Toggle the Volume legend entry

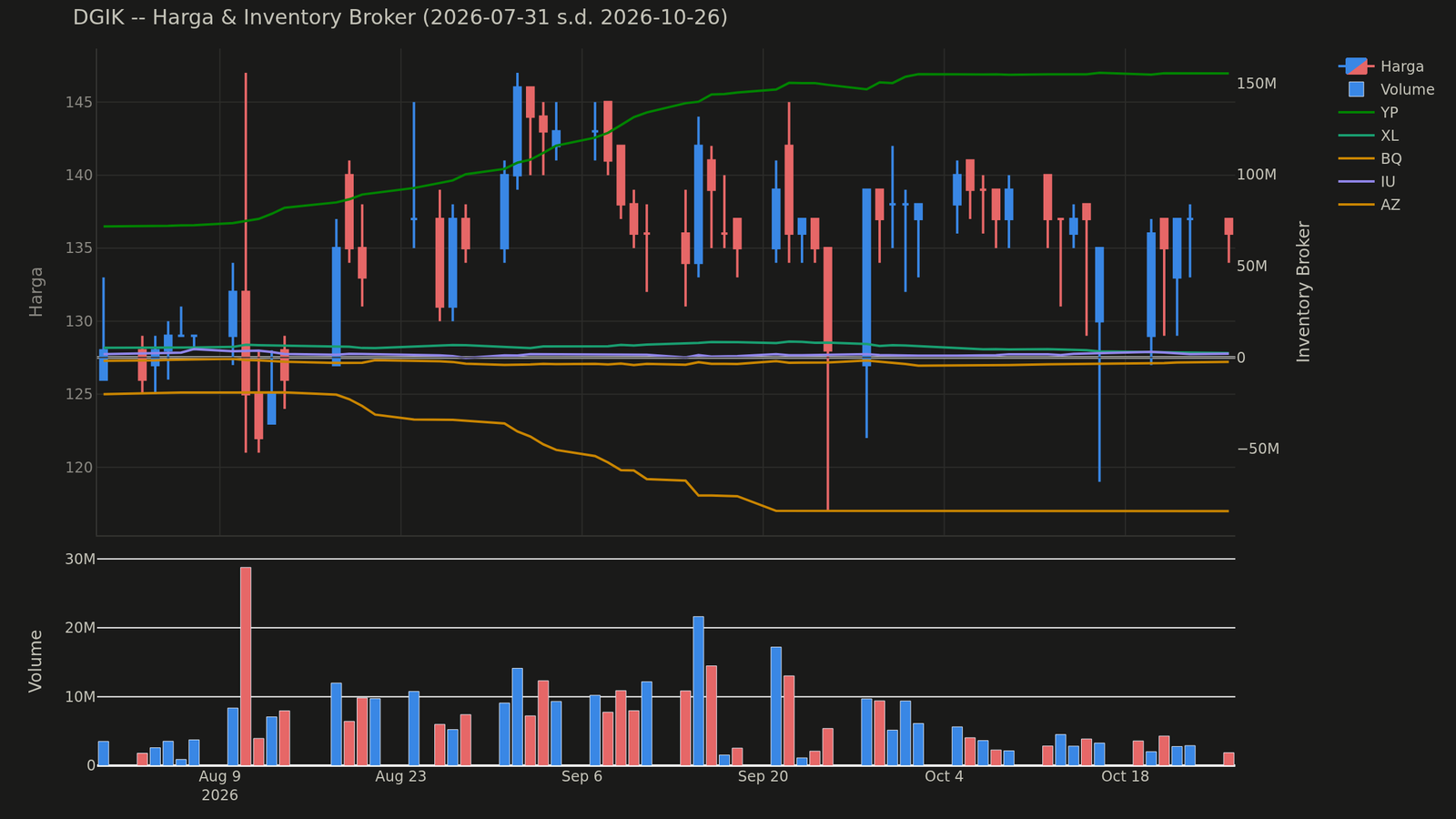[x=1387, y=89]
